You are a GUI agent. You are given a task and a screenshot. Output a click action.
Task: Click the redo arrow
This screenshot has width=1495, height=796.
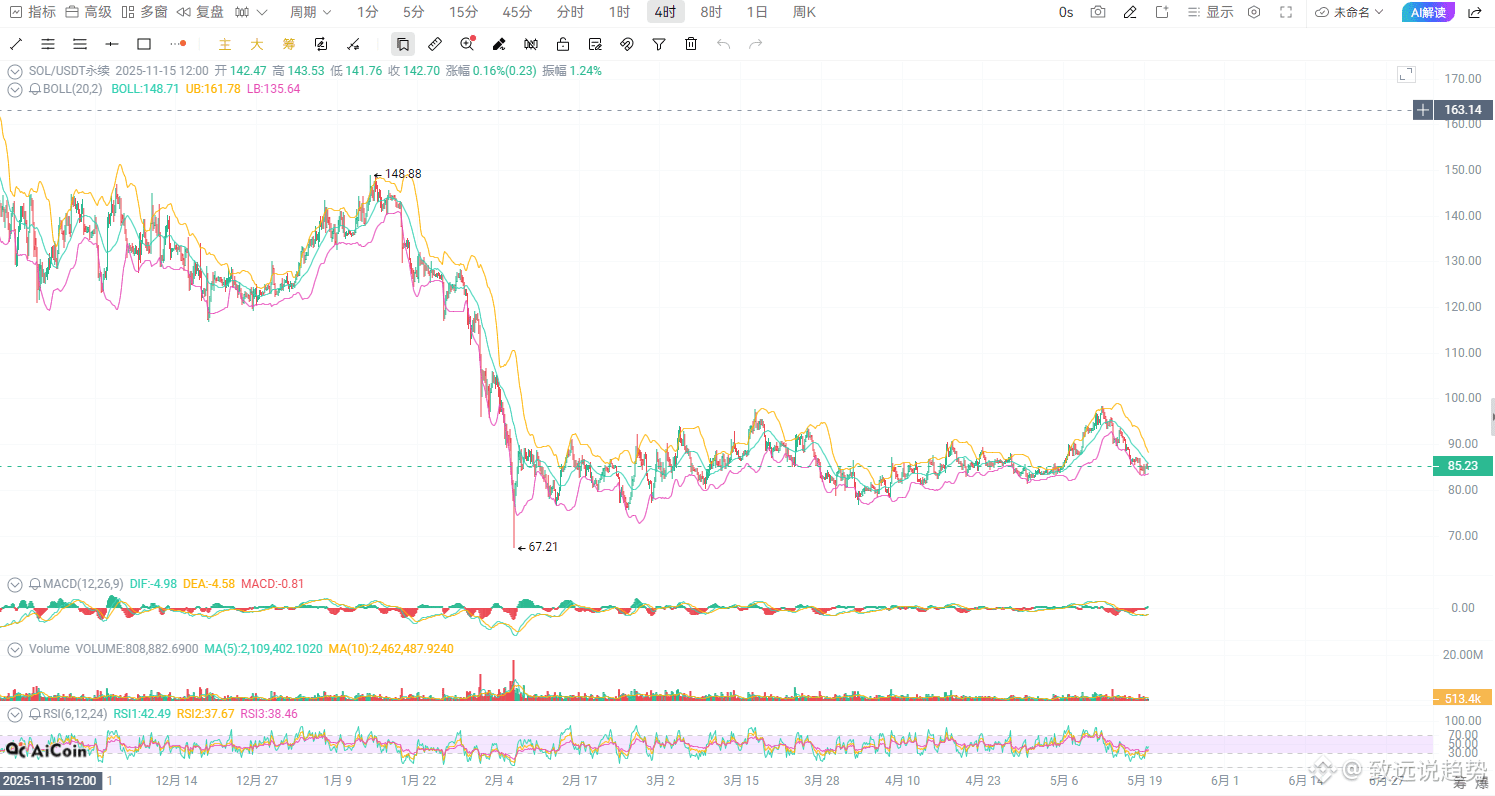coord(756,44)
